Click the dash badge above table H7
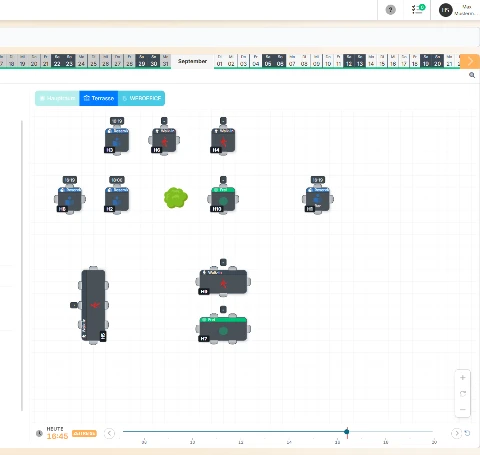This screenshot has width=480, height=455. [x=223, y=310]
